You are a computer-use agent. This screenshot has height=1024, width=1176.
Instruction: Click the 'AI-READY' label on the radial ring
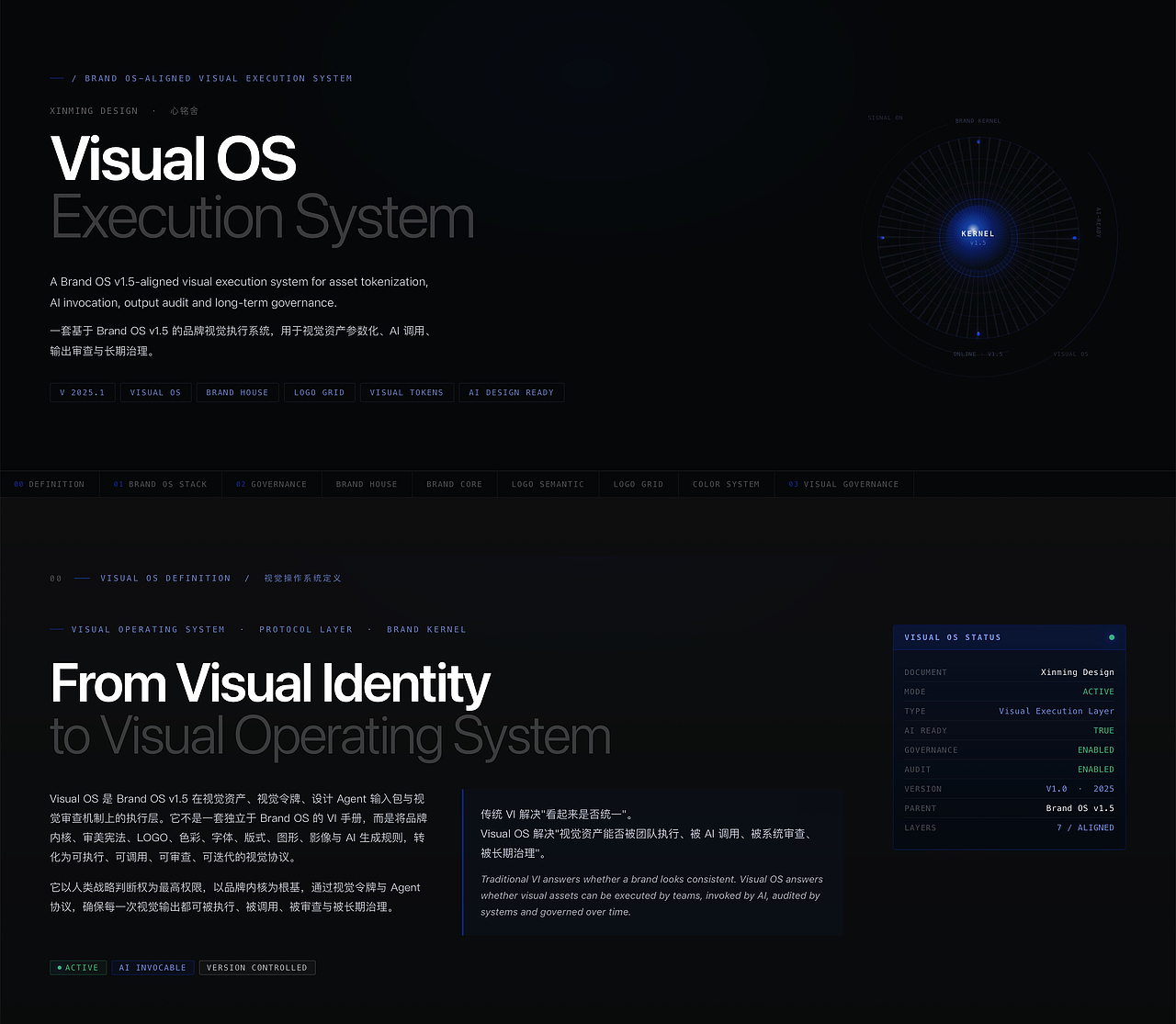click(1098, 222)
